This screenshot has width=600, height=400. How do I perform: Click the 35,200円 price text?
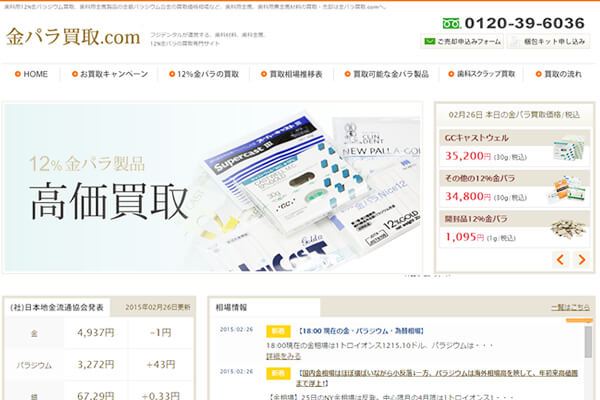click(x=468, y=156)
